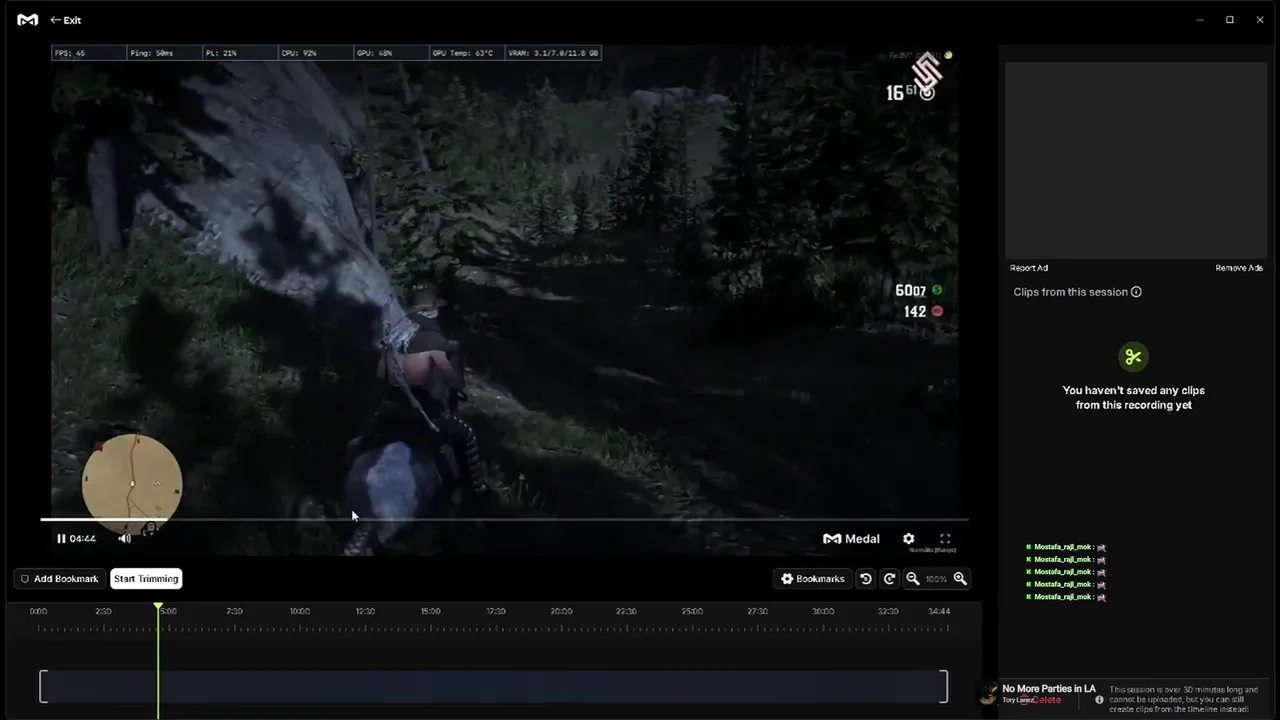Zoom out the timeline magnifier
Image resolution: width=1280 pixels, height=720 pixels.
pyautogui.click(x=912, y=579)
